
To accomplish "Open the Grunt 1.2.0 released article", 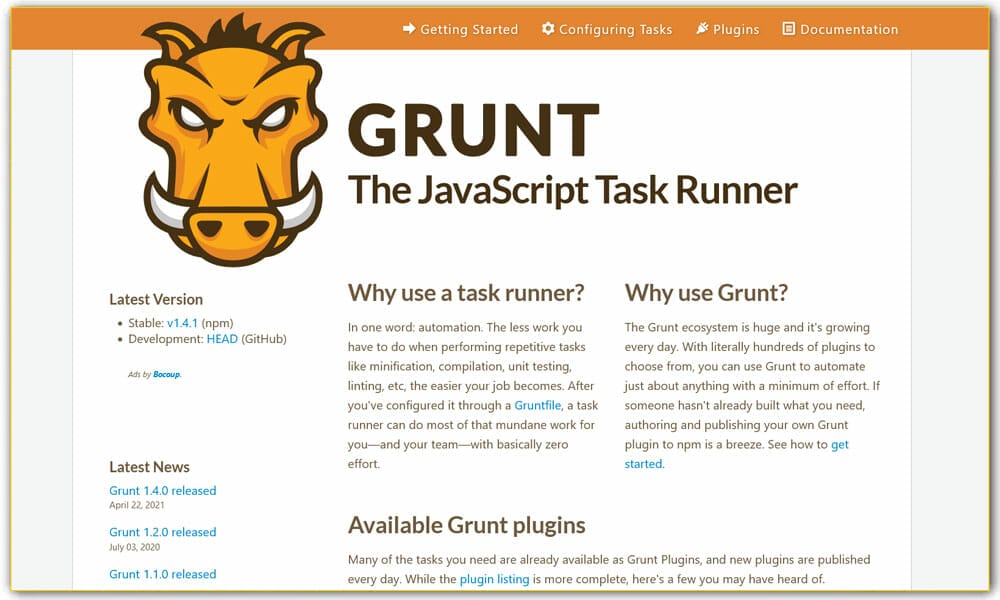I will 163,532.
